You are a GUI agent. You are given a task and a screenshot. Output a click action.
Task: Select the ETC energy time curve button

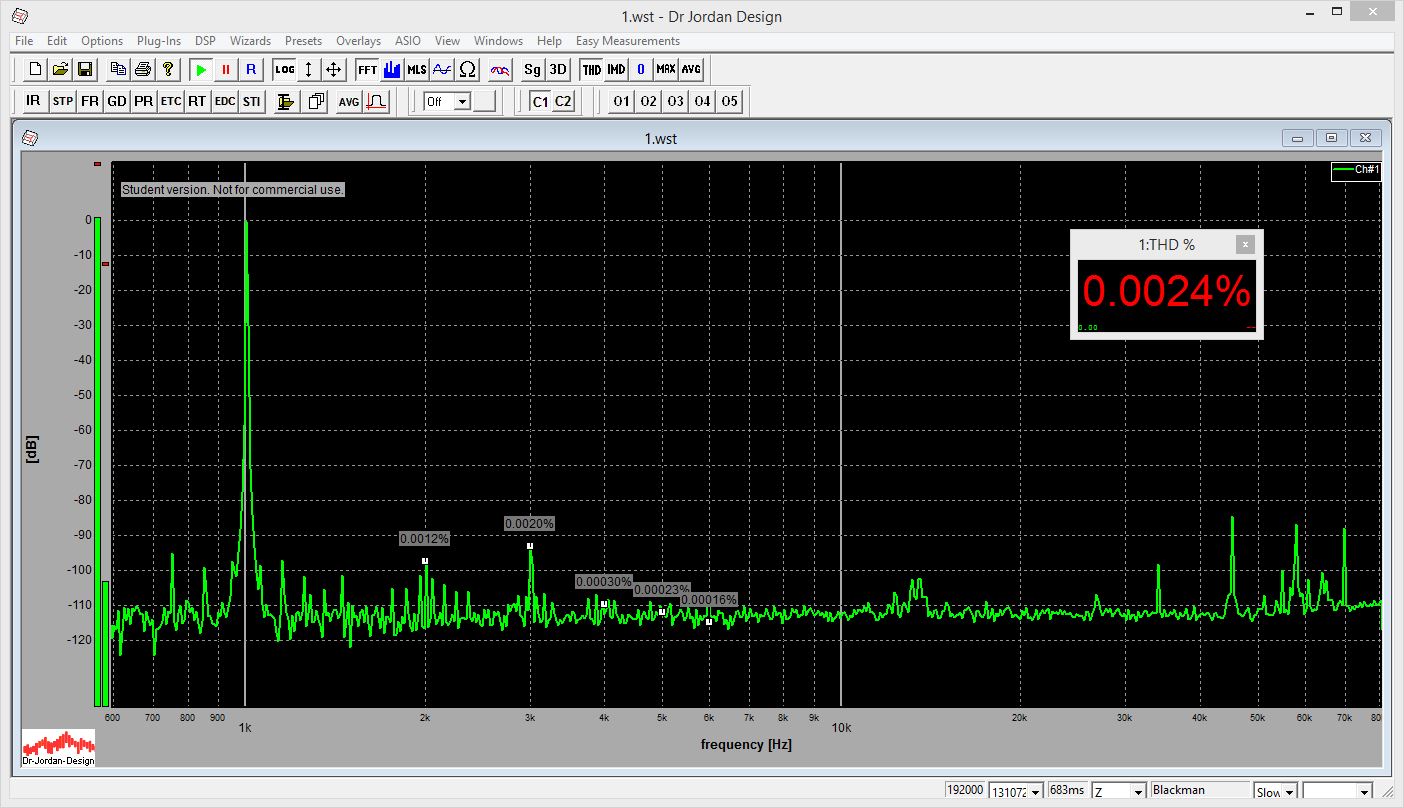coord(171,101)
